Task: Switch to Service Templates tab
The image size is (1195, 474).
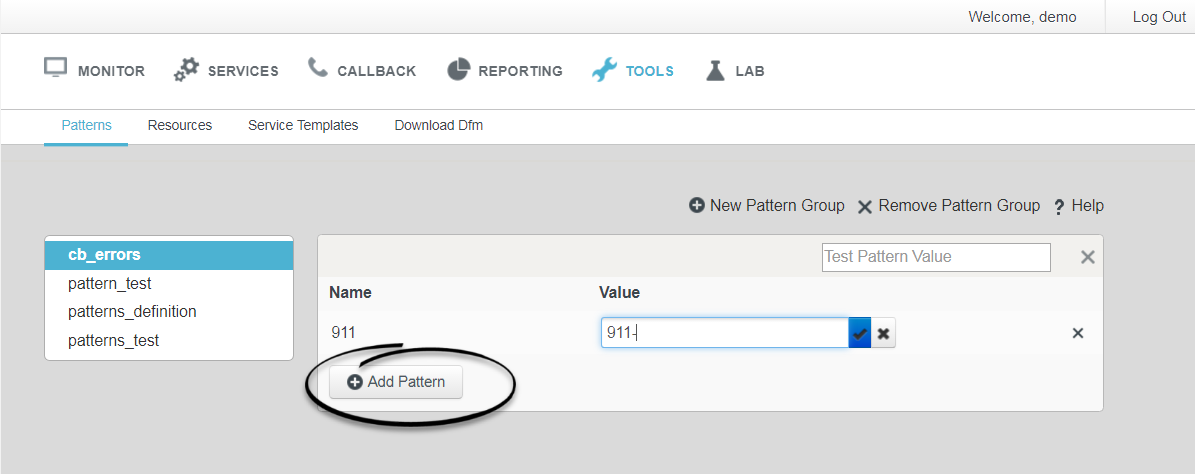Action: [x=303, y=125]
